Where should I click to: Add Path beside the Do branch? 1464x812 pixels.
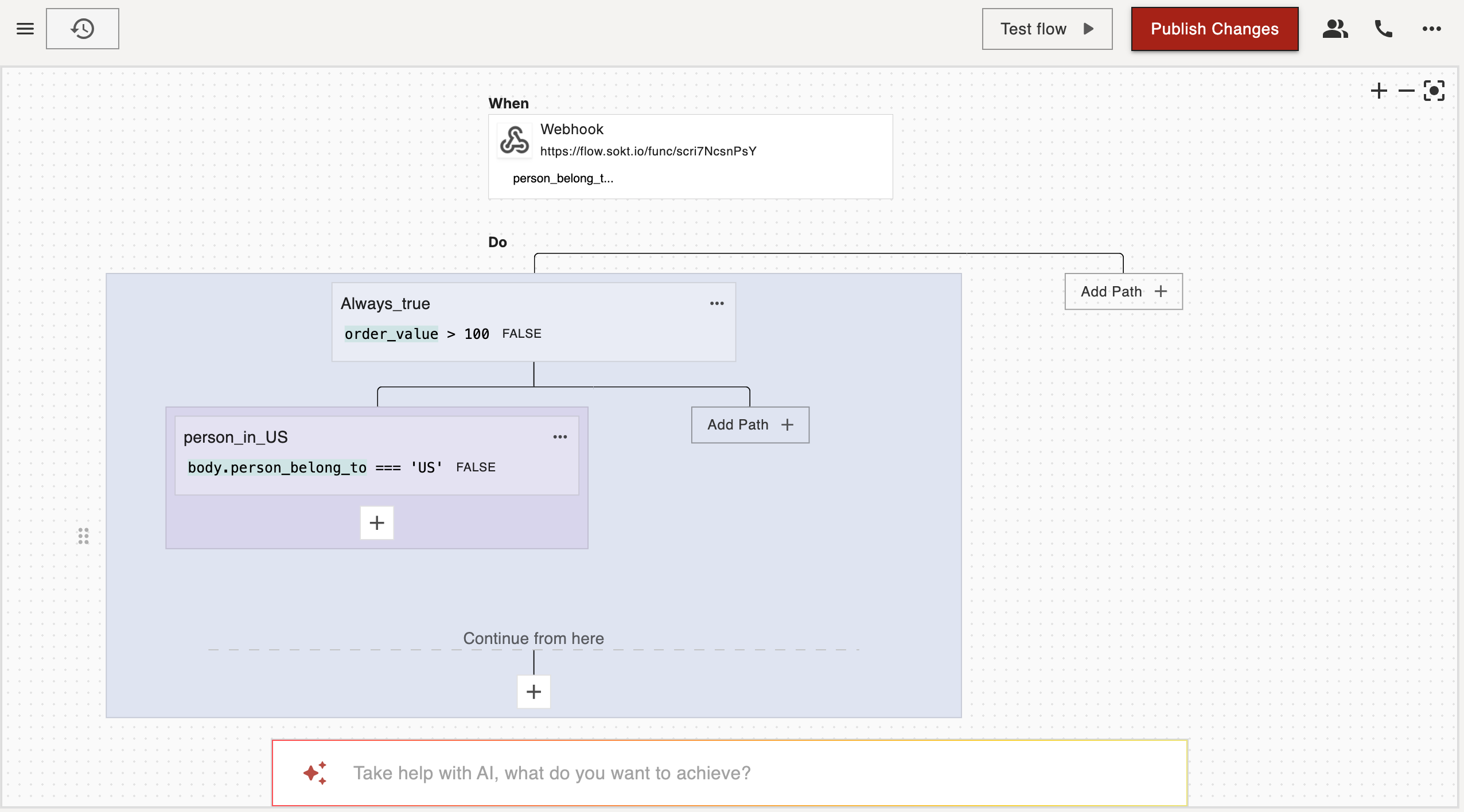(1123, 291)
